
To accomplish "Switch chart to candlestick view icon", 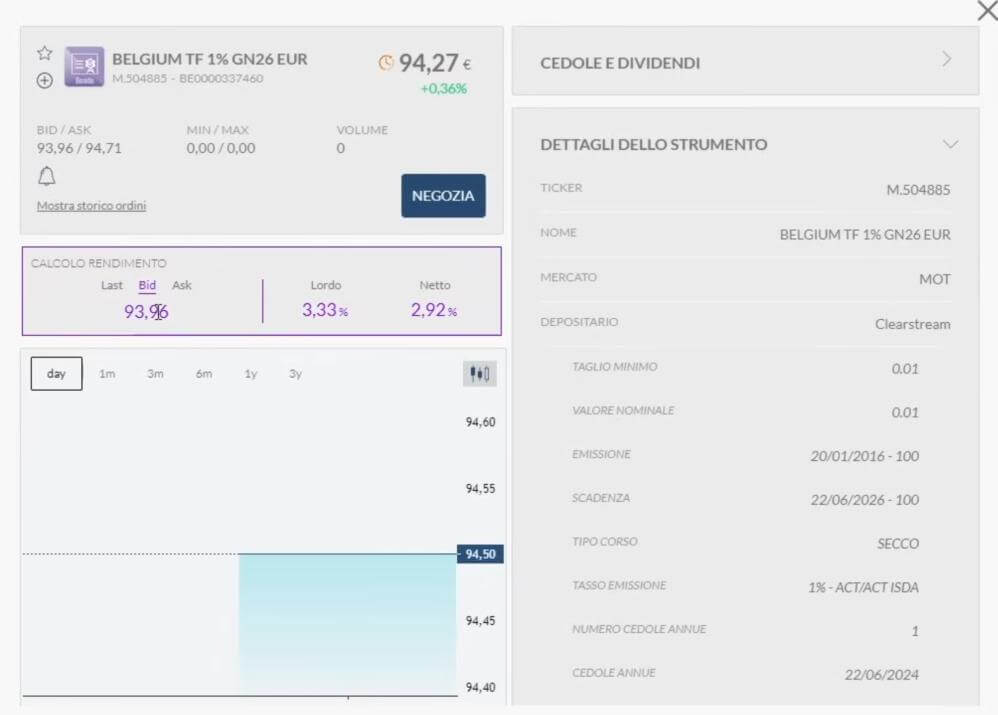I will 480,374.
